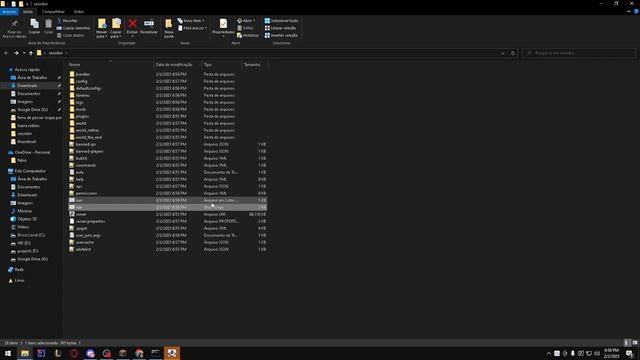Open the Abrir dropdown in the ribbon
640x360 pixels.
246,20
